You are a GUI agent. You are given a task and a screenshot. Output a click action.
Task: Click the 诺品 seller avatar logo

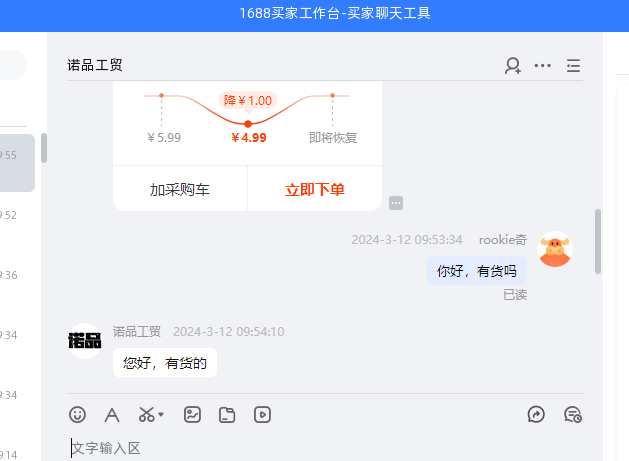click(85, 341)
